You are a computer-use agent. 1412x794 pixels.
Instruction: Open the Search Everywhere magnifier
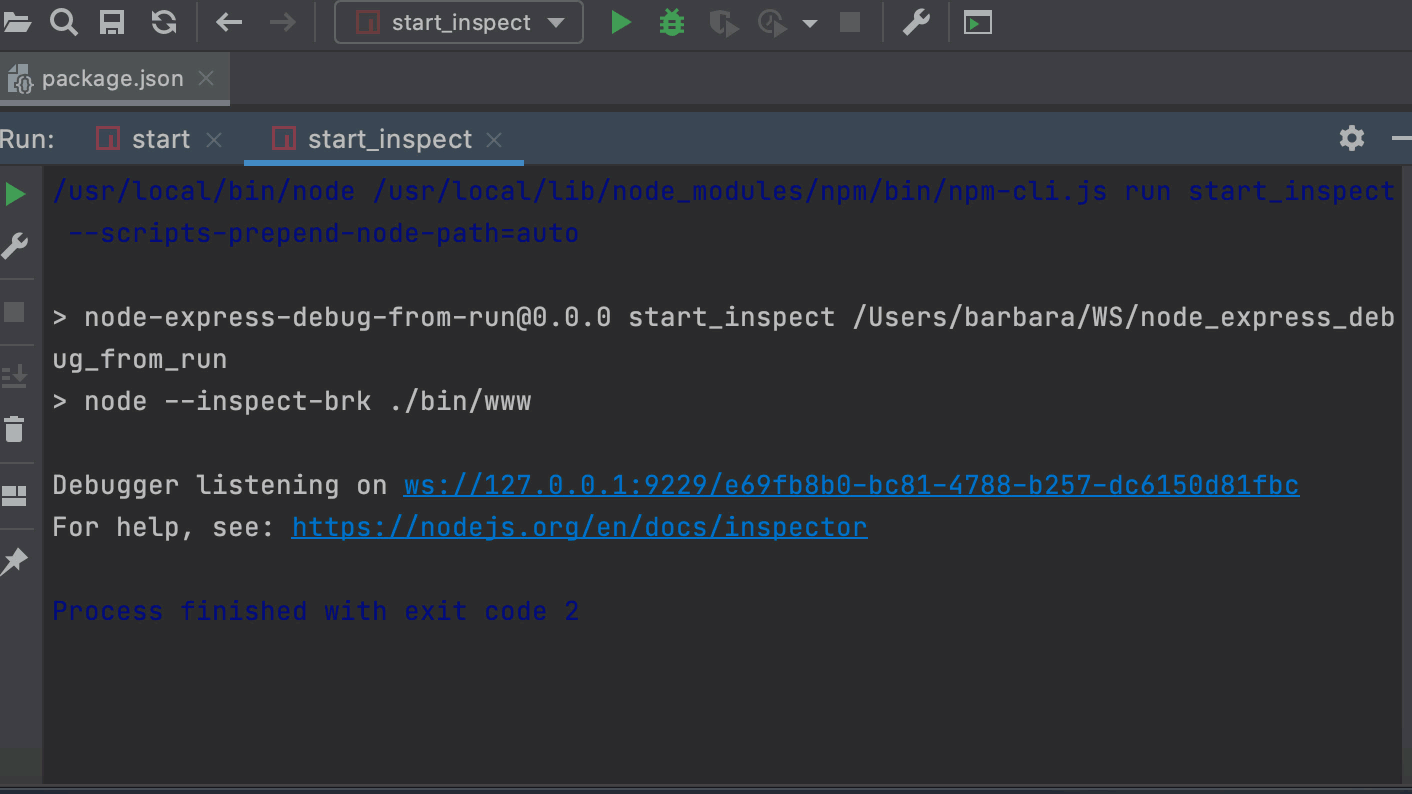pos(63,22)
